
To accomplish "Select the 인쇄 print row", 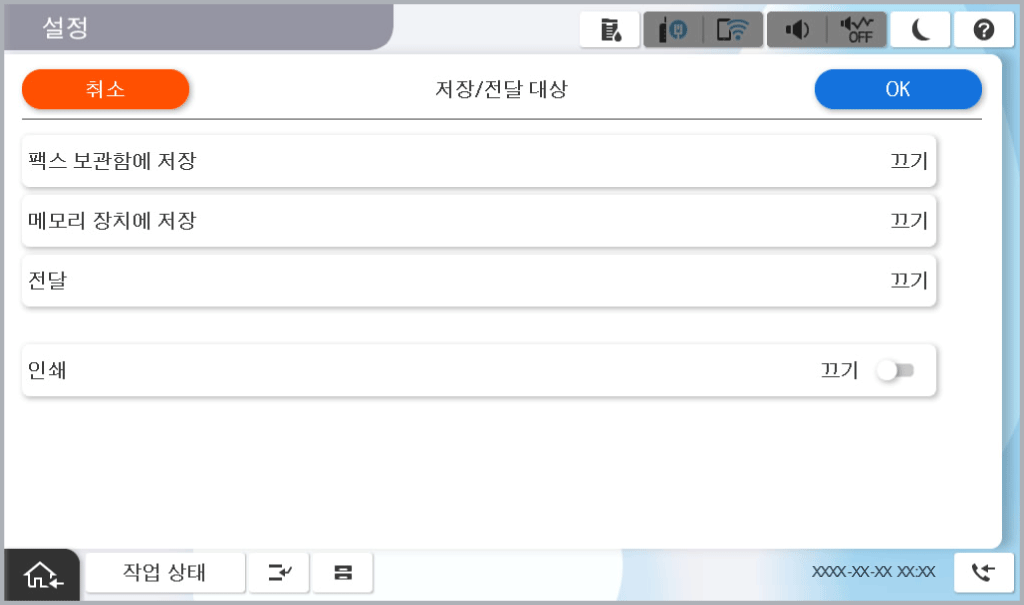I will coord(479,370).
